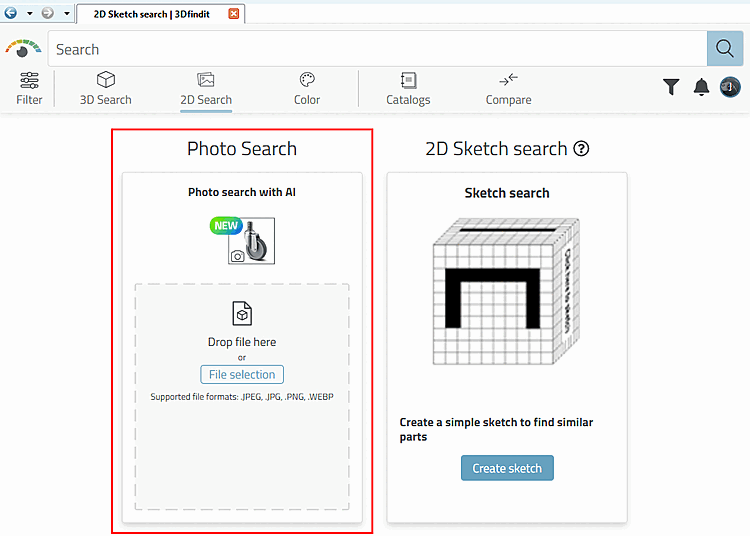Close the 2D Sketch search tab

pos(234,14)
